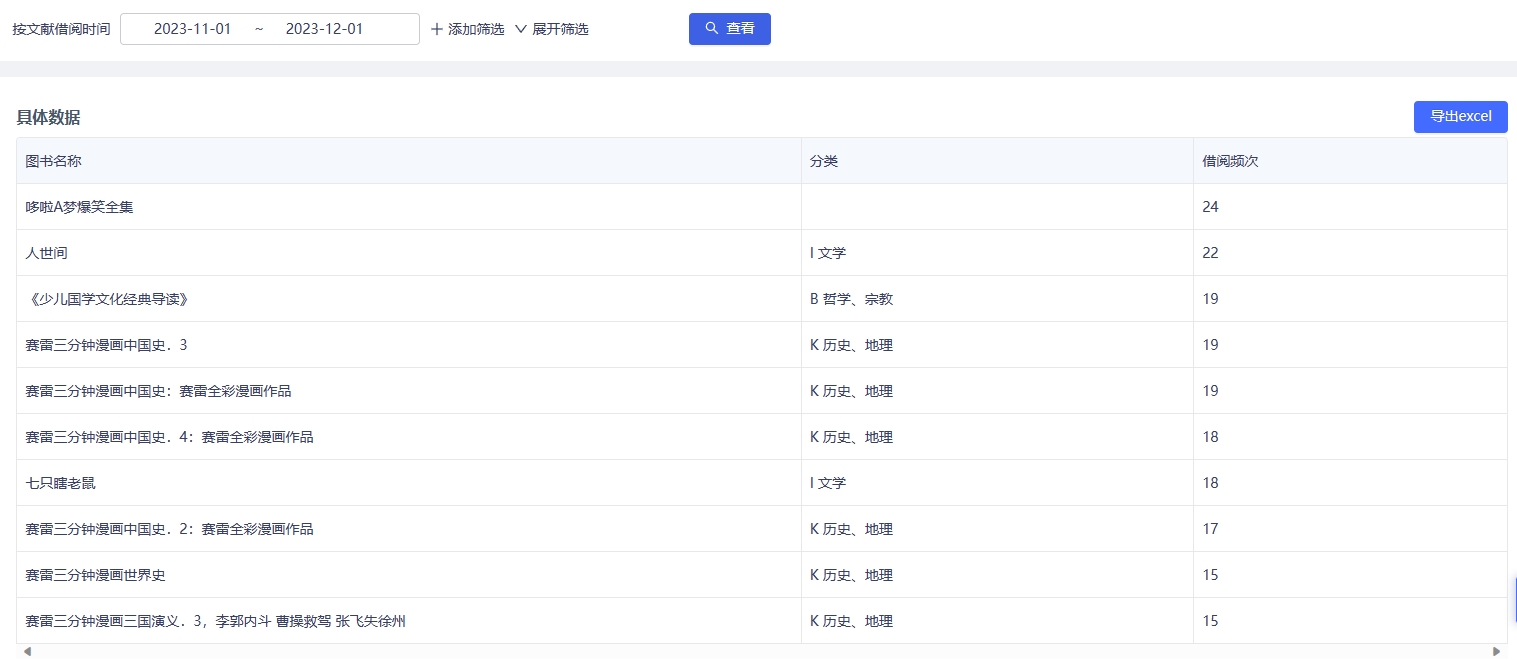Image resolution: width=1517 pixels, height=669 pixels.
Task: Click the horizontal scrollbar left arrow
Action: 27,652
